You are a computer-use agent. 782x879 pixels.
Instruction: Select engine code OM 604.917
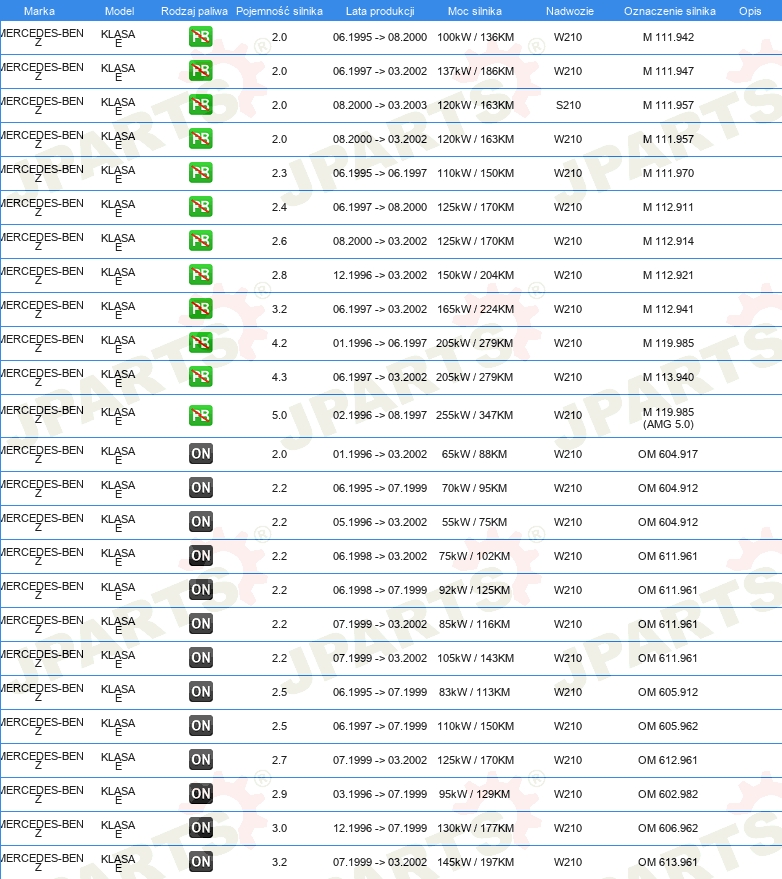click(x=668, y=454)
